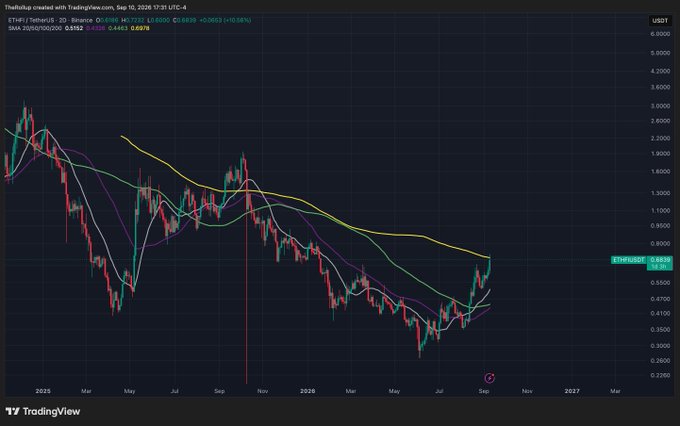Click the 0.2260 price axis label
680x426 pixels.
(x=660, y=375)
